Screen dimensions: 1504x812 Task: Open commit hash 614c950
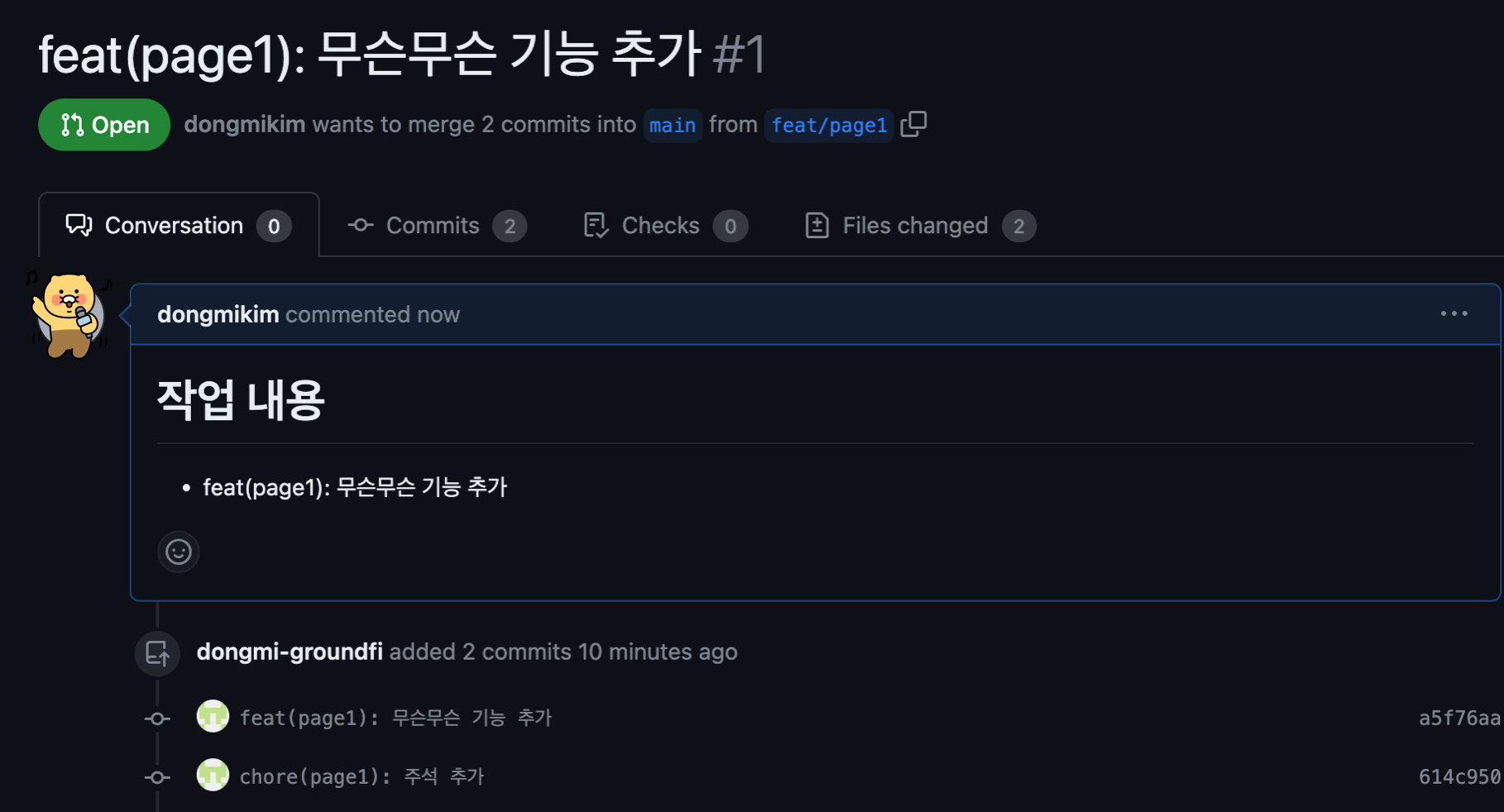click(x=1458, y=776)
